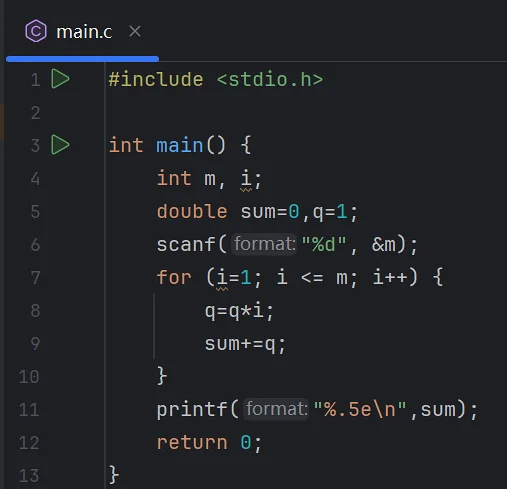Click line number 4 in the gutter
This screenshot has height=489, width=507.
(35, 179)
